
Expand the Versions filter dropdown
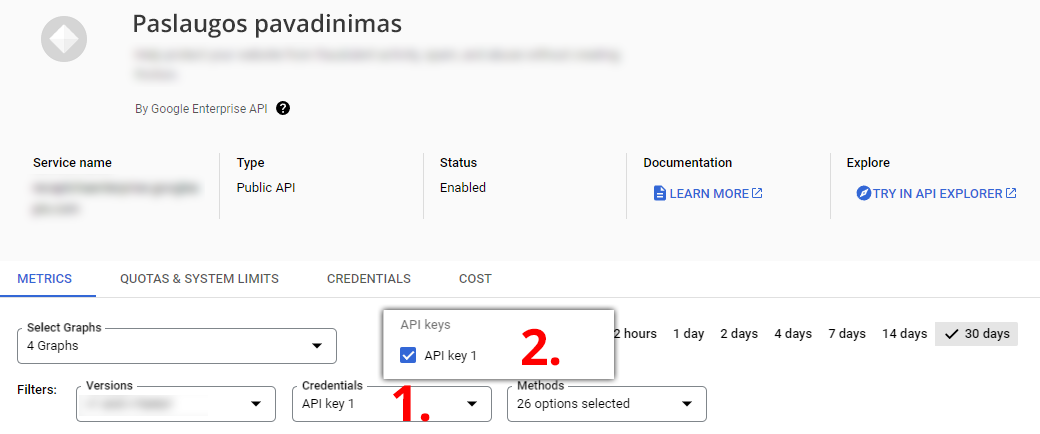click(176, 404)
